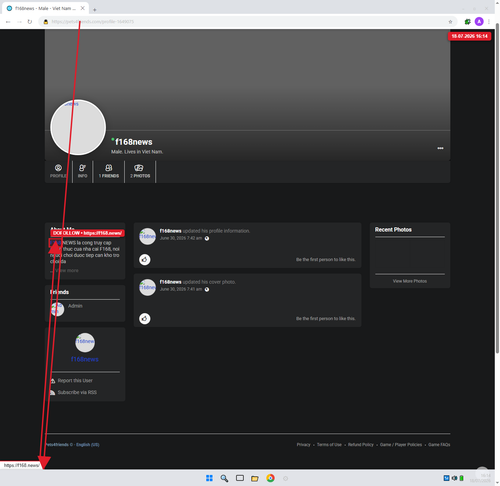This screenshot has height=486, width=500.
Task: Click f168news name in cover photo post
Action: click(170, 282)
